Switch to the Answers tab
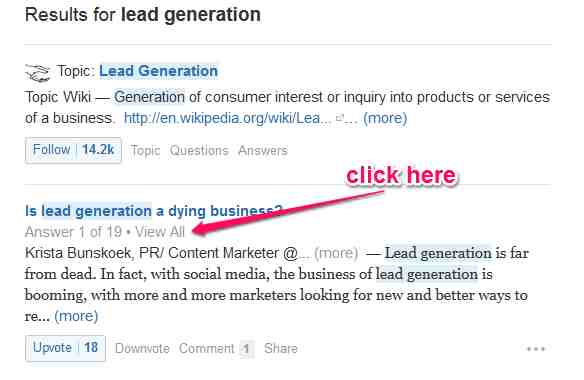The image size is (584, 380). tap(263, 151)
